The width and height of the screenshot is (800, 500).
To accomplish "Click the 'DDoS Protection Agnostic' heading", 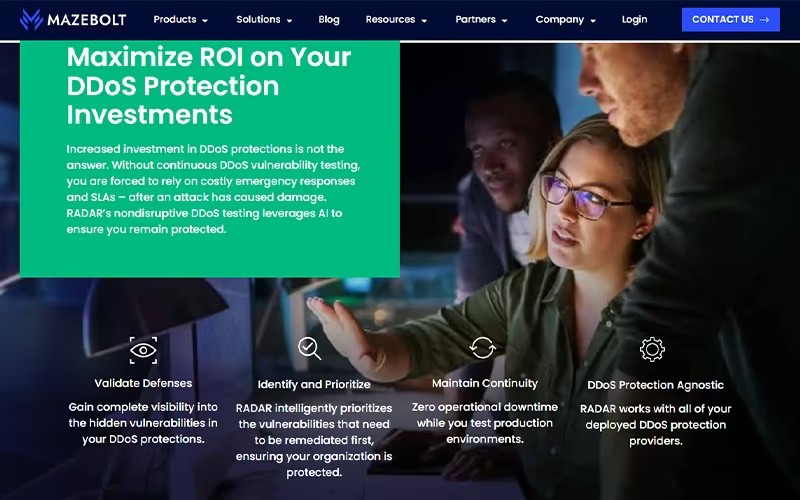I will [656, 385].
